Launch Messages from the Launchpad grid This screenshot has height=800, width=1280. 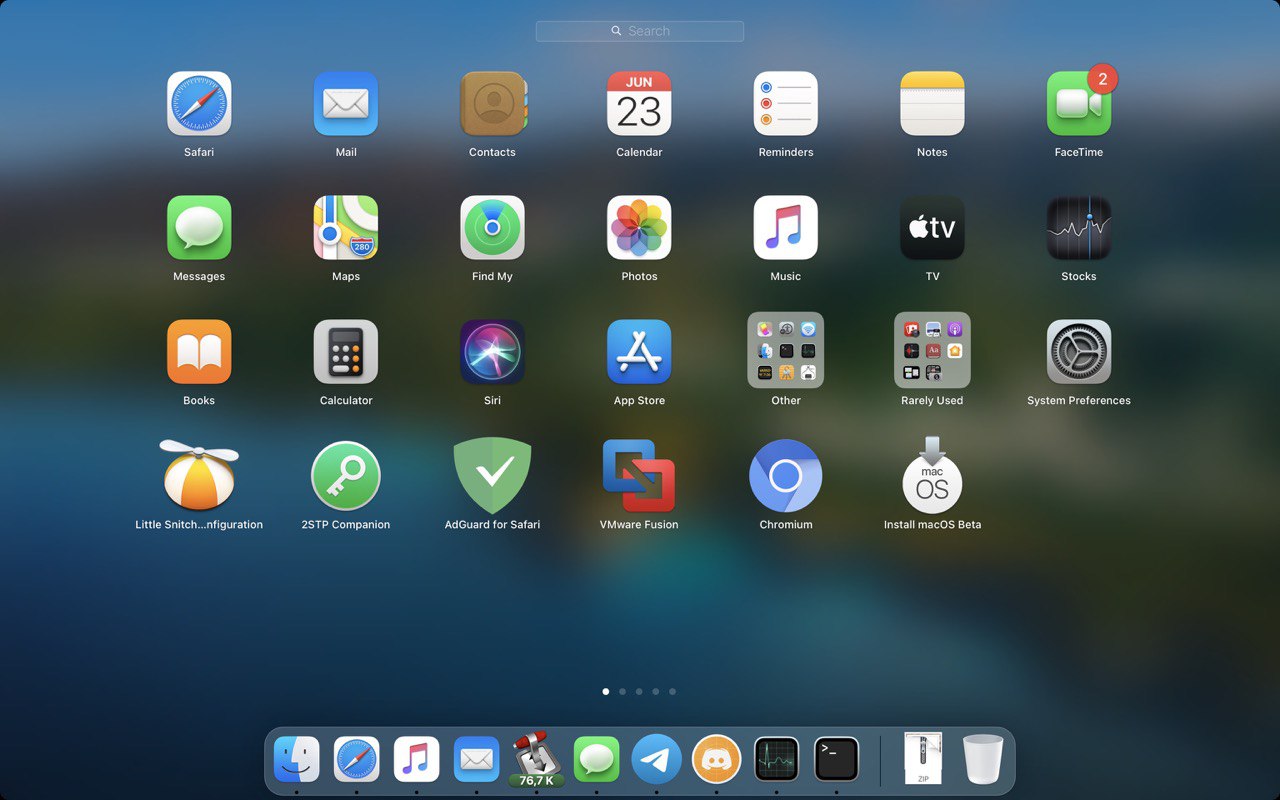[x=199, y=227]
